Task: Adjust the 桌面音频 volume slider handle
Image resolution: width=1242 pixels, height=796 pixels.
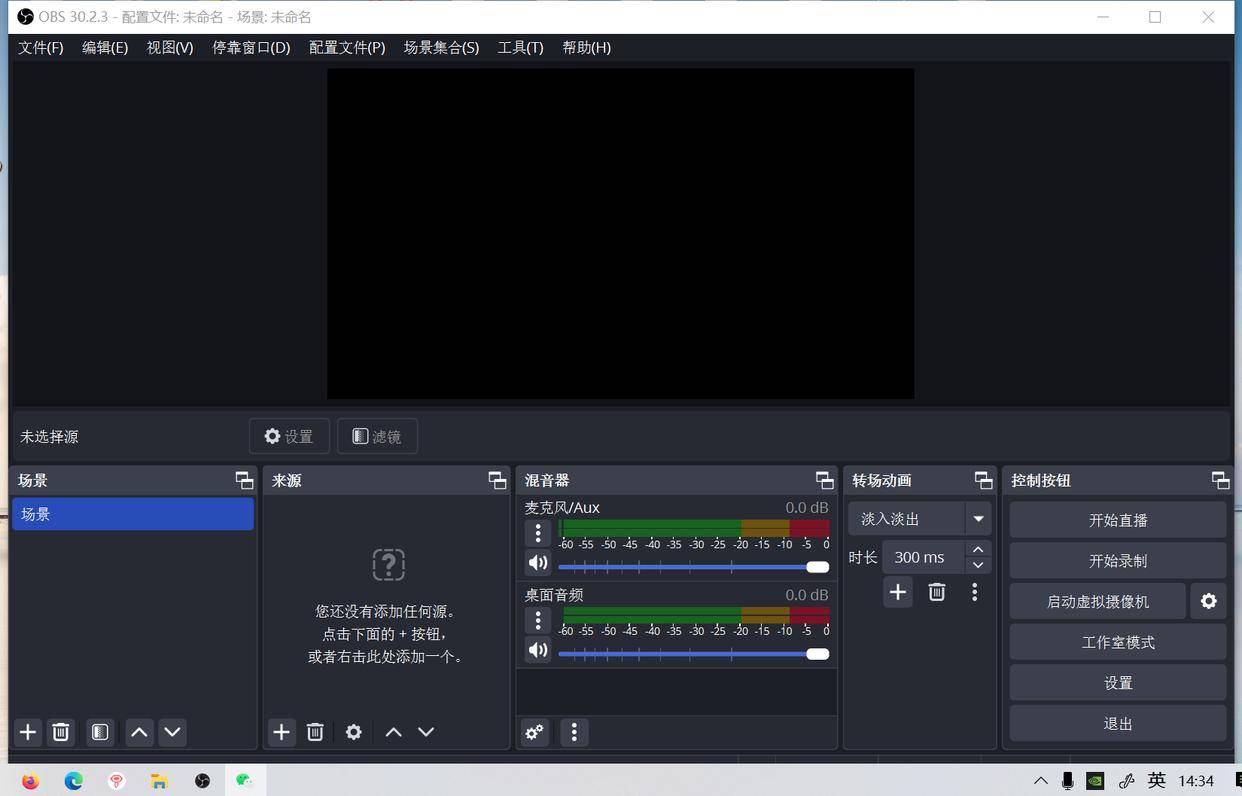Action: click(817, 654)
